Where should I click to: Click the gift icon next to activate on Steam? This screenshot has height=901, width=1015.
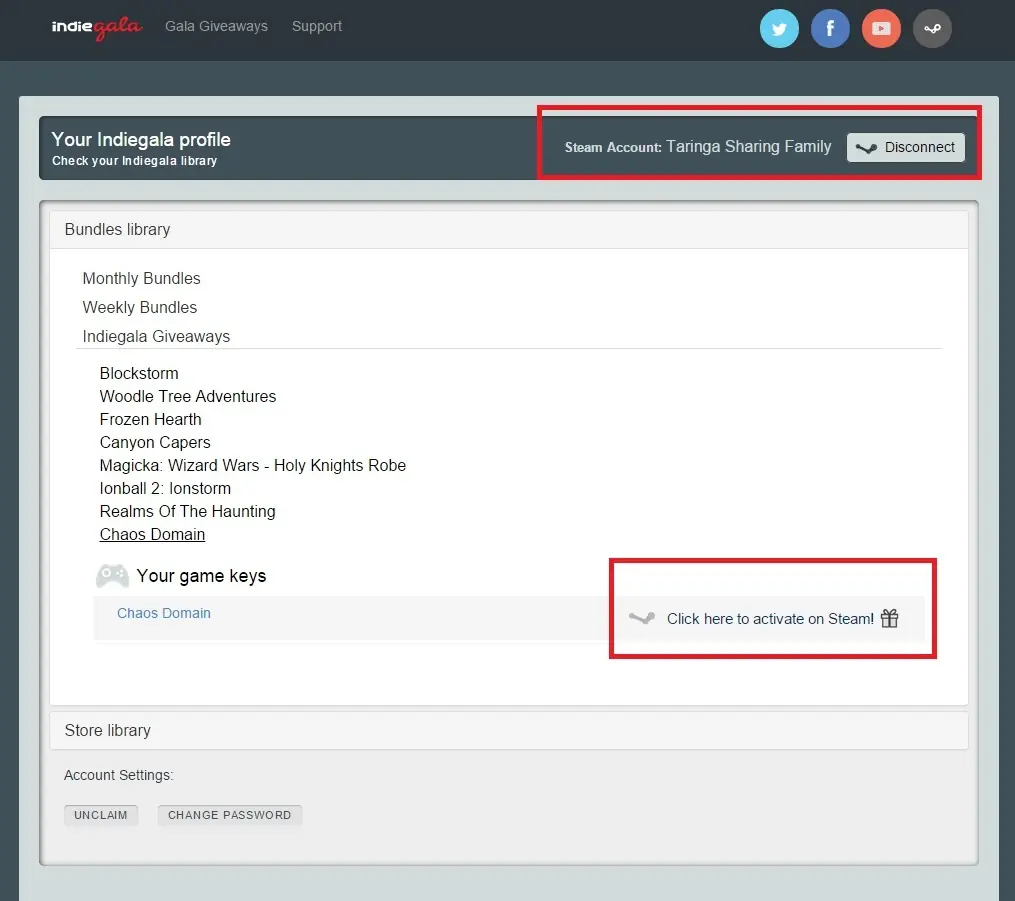890,618
